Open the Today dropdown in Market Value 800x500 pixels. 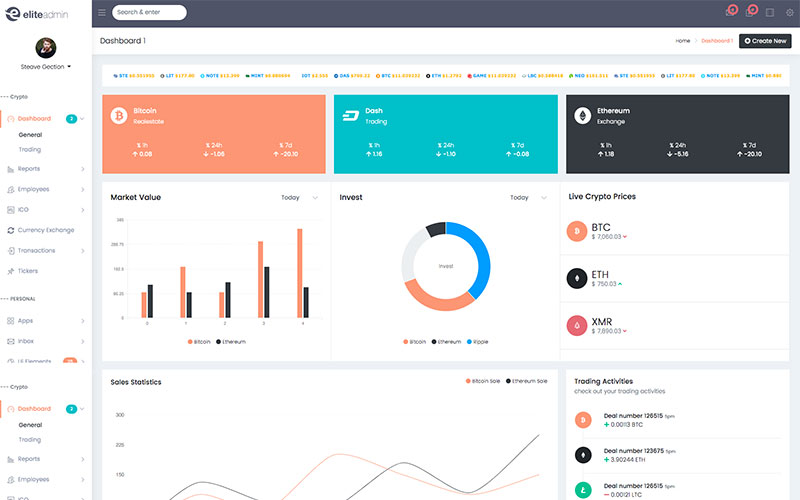click(x=299, y=197)
